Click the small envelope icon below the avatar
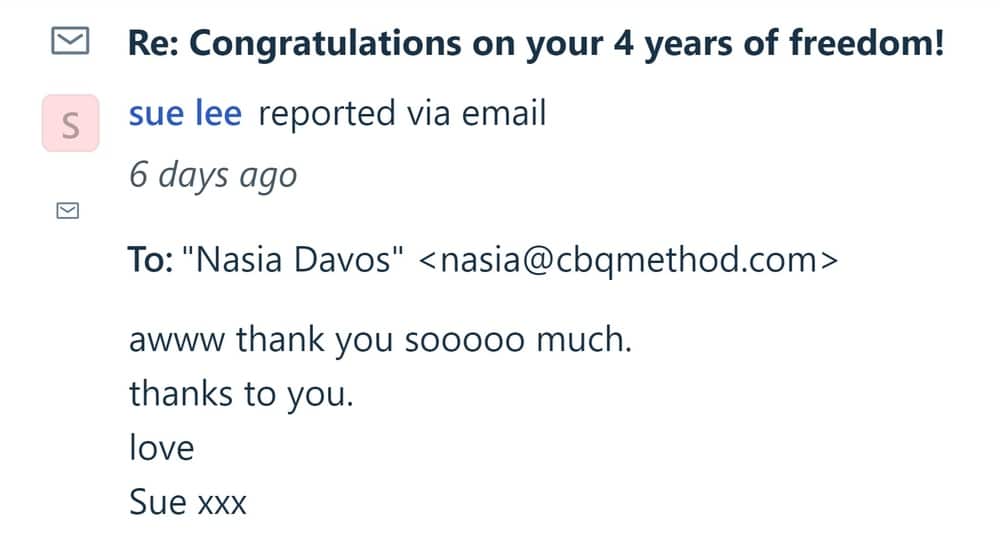Screen dimensions: 1000x558 pyautogui.click(x=69, y=210)
